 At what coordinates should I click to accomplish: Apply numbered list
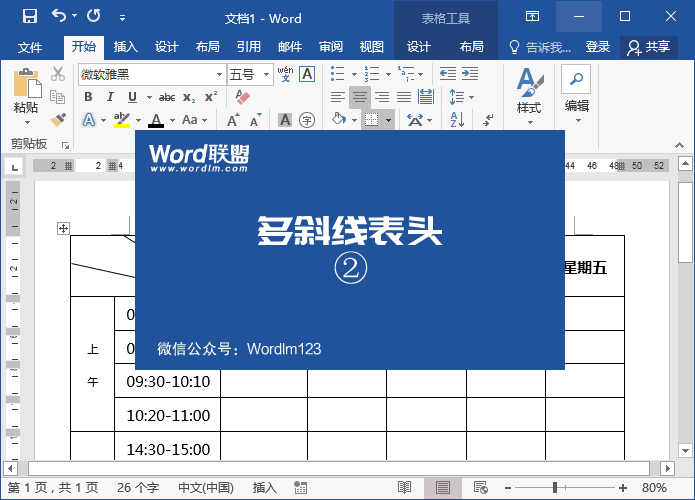click(372, 74)
